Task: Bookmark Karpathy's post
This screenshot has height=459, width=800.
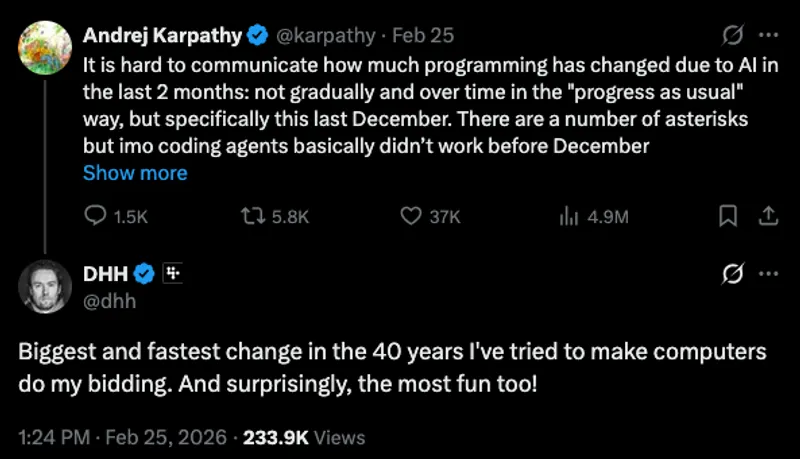Action: coord(729,216)
